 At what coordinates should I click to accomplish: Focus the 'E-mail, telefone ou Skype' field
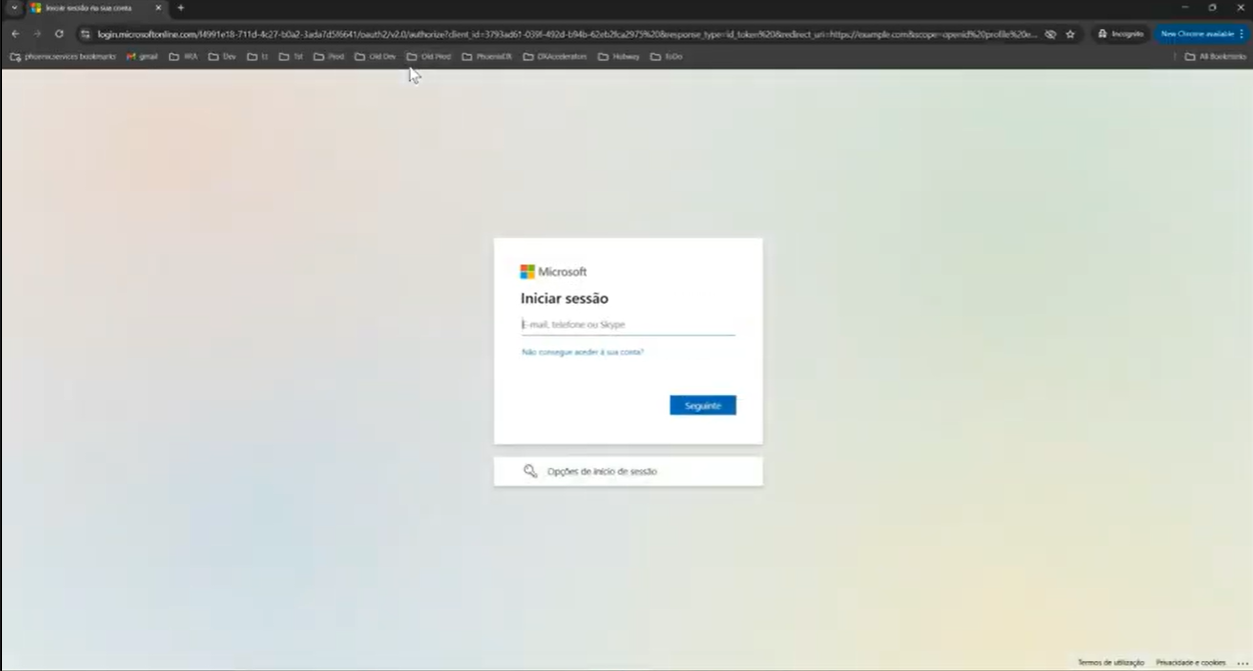(627, 324)
